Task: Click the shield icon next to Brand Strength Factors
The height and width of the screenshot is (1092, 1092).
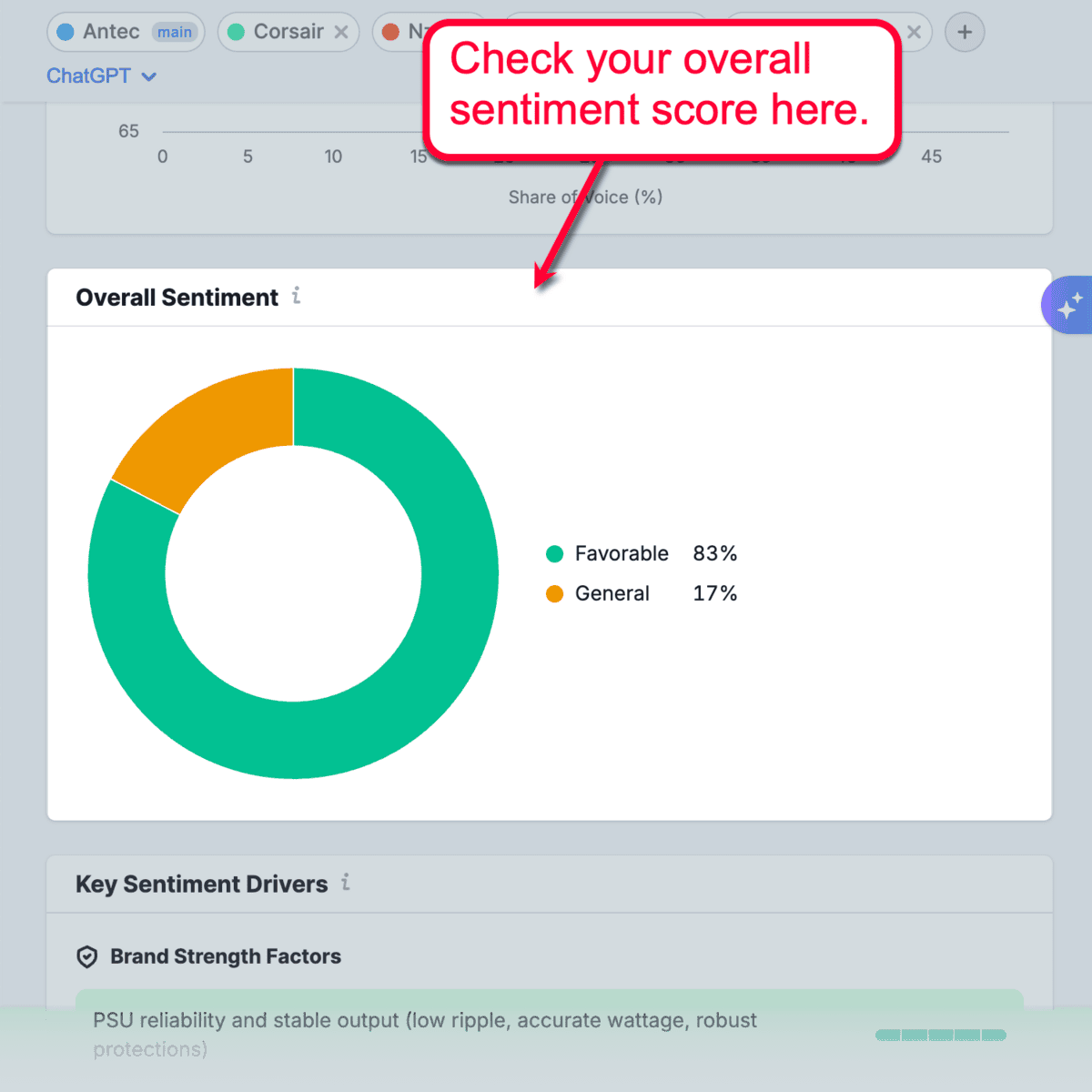Action: tap(86, 956)
